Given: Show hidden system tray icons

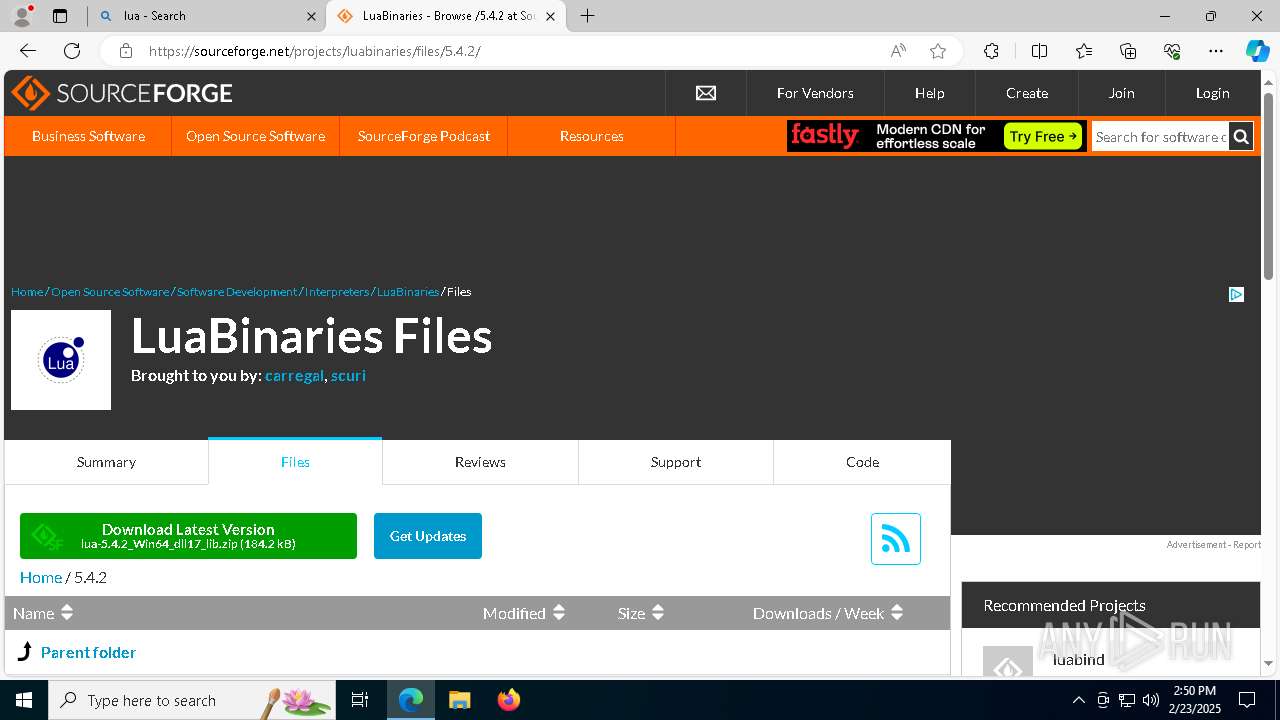Looking at the screenshot, I should (x=1078, y=700).
